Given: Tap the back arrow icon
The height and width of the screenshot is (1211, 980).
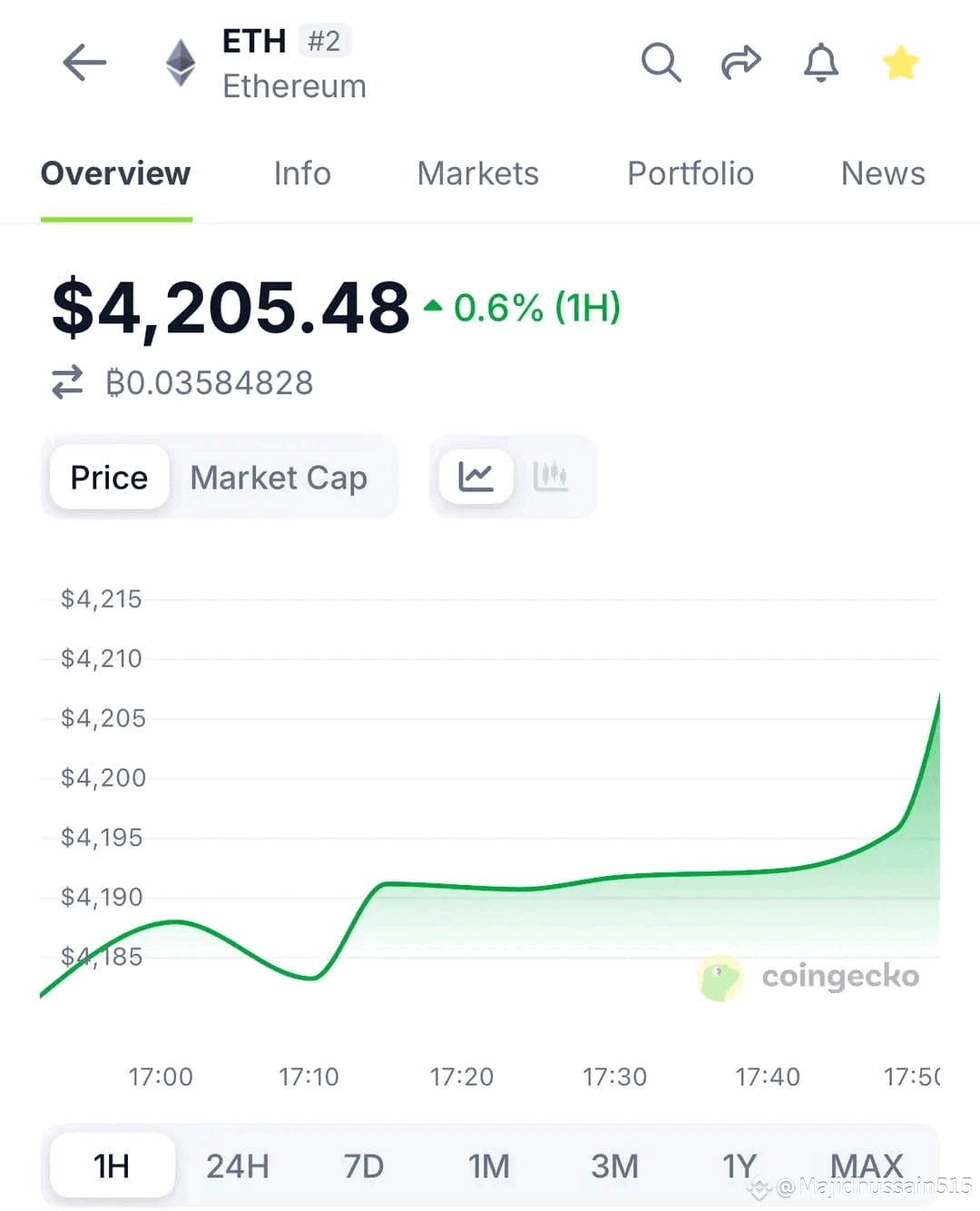Looking at the screenshot, I should point(84,63).
